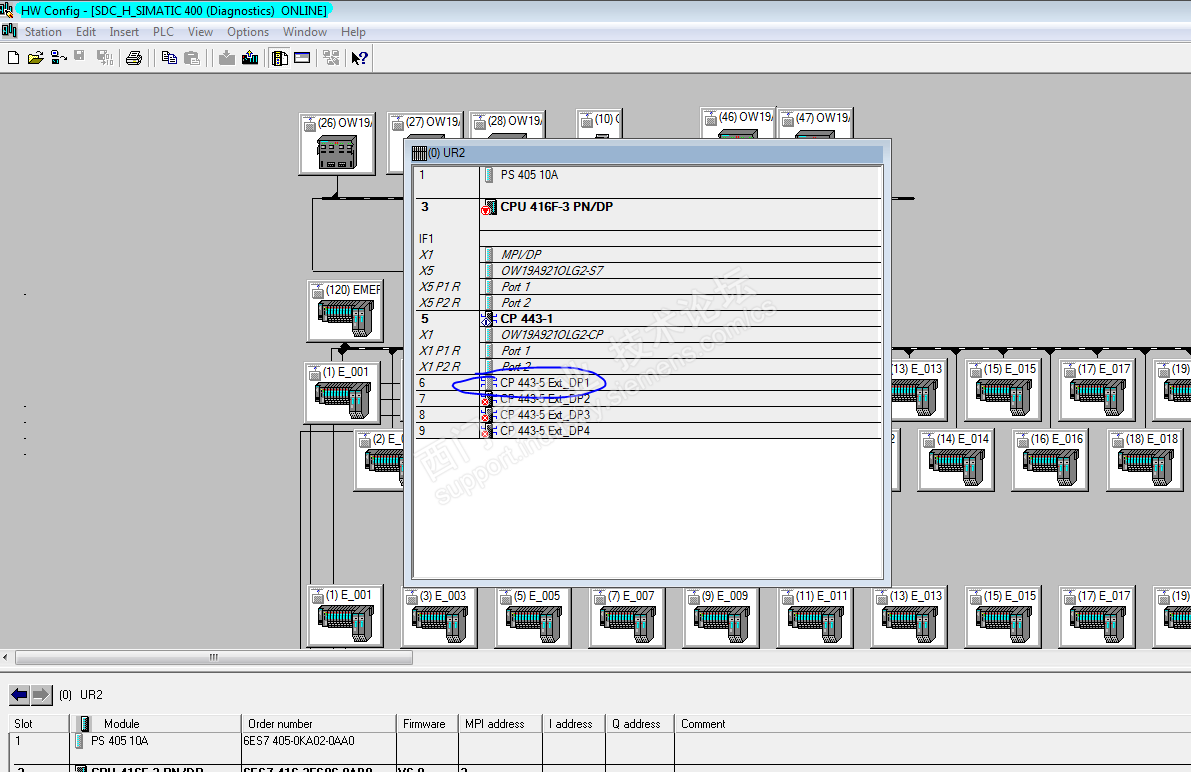Select the (14) E_014 station icon
The image size is (1191, 772).
pos(956,460)
